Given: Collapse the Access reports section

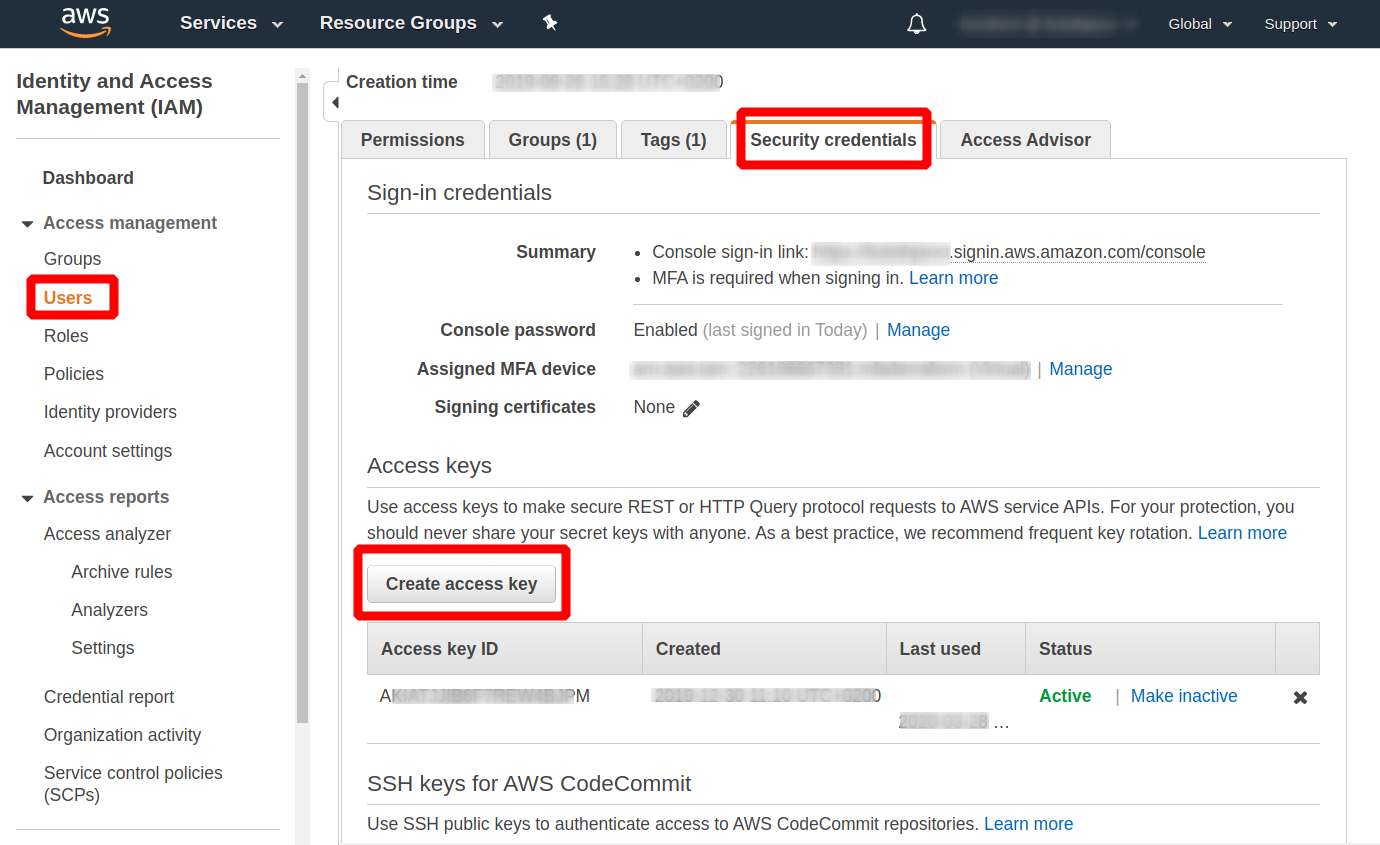Looking at the screenshot, I should (x=28, y=498).
